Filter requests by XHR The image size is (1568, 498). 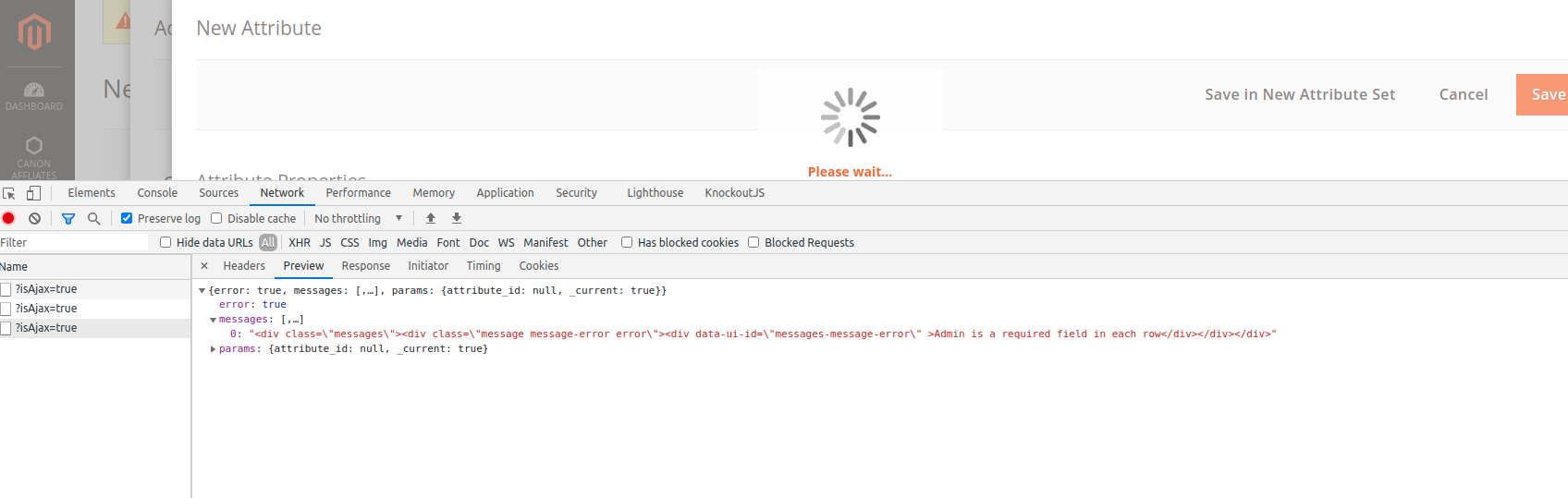[x=300, y=243]
